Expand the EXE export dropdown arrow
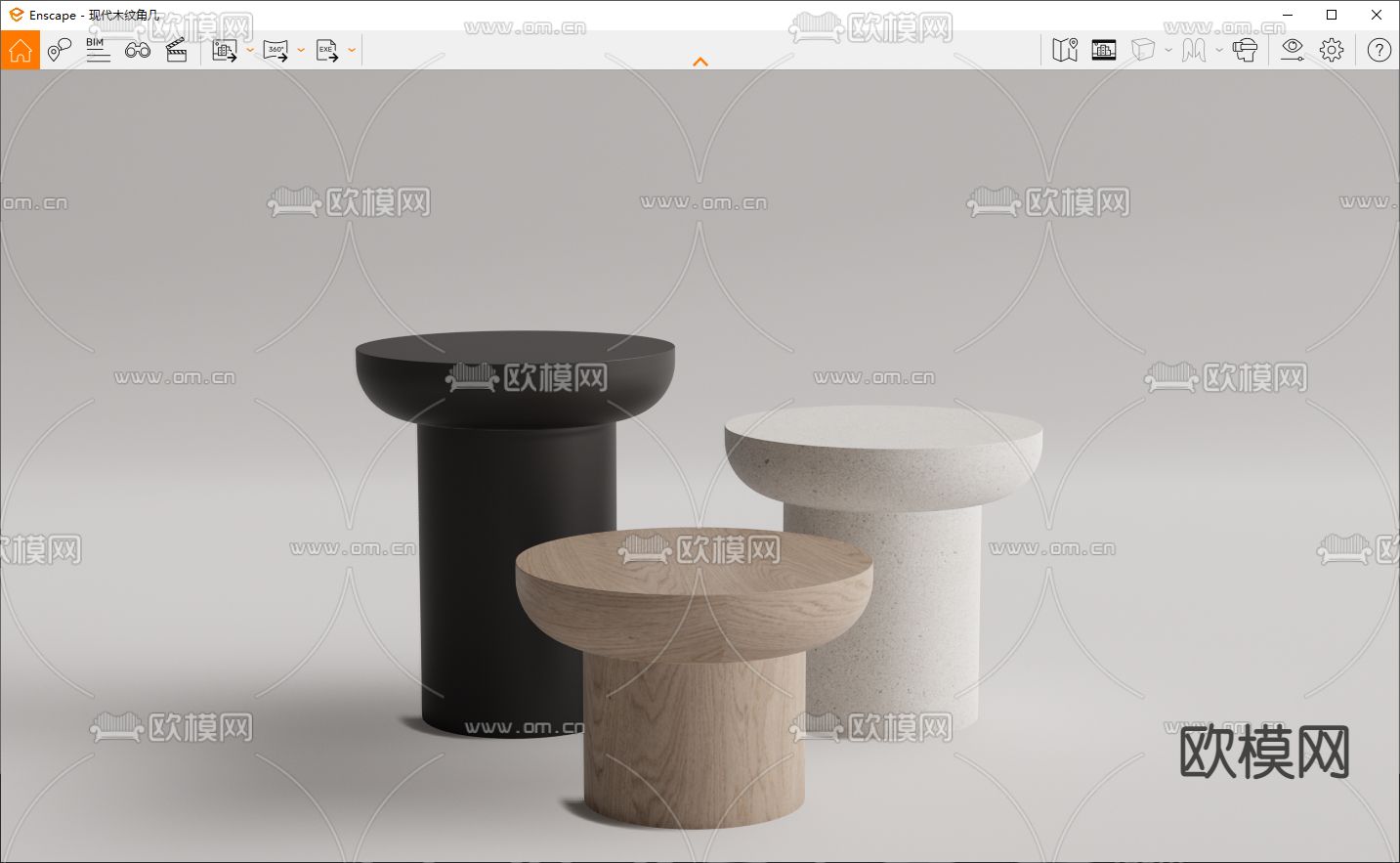1400x863 pixels. point(352,50)
